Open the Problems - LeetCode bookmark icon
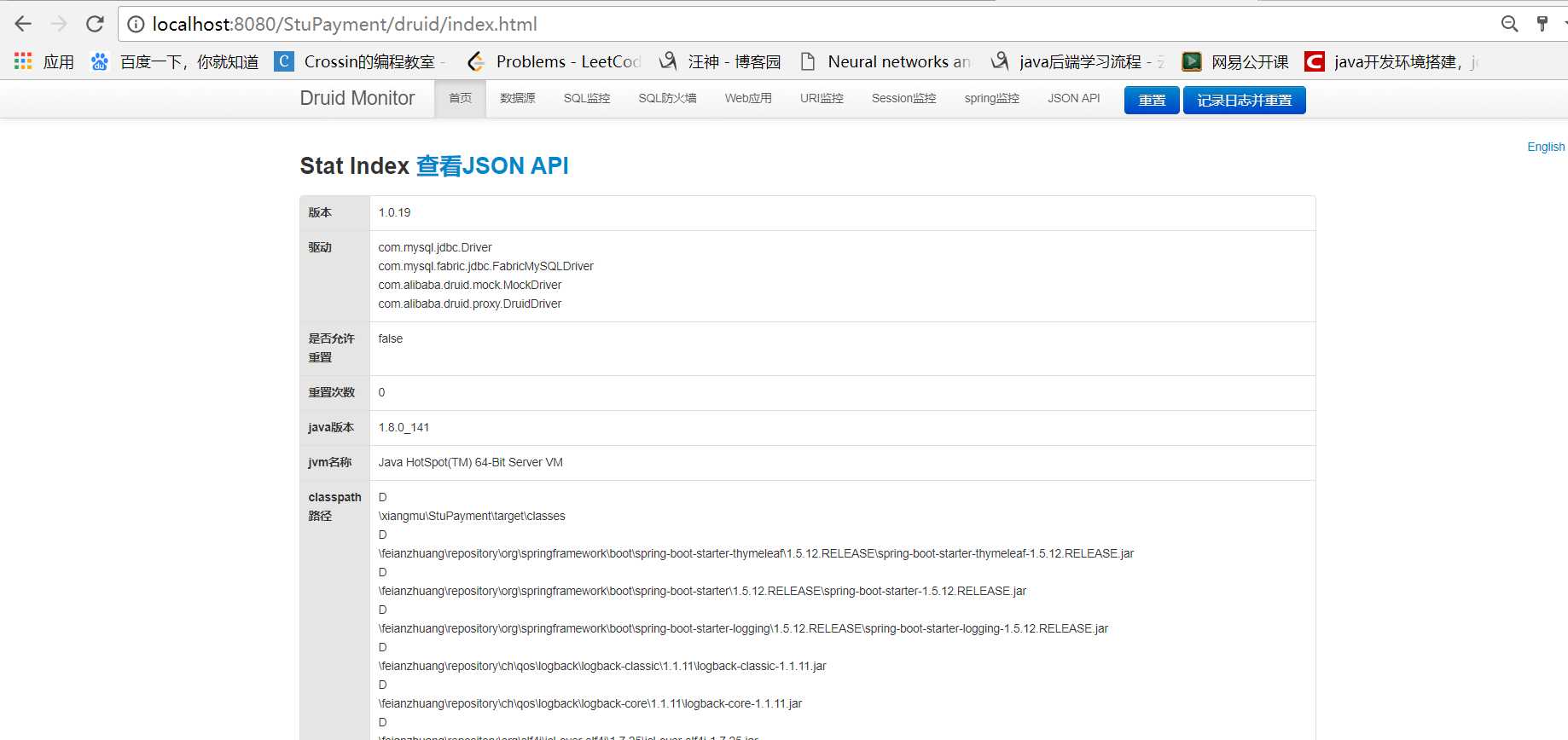 tap(476, 61)
